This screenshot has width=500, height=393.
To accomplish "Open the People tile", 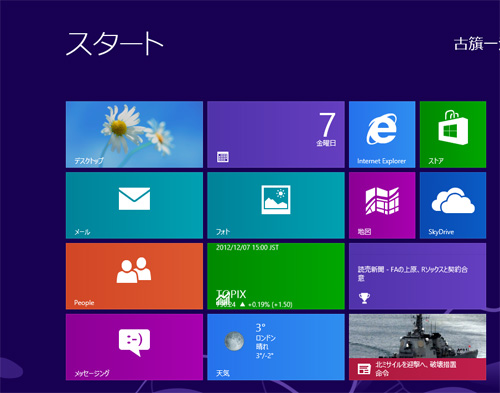I will pos(134,276).
